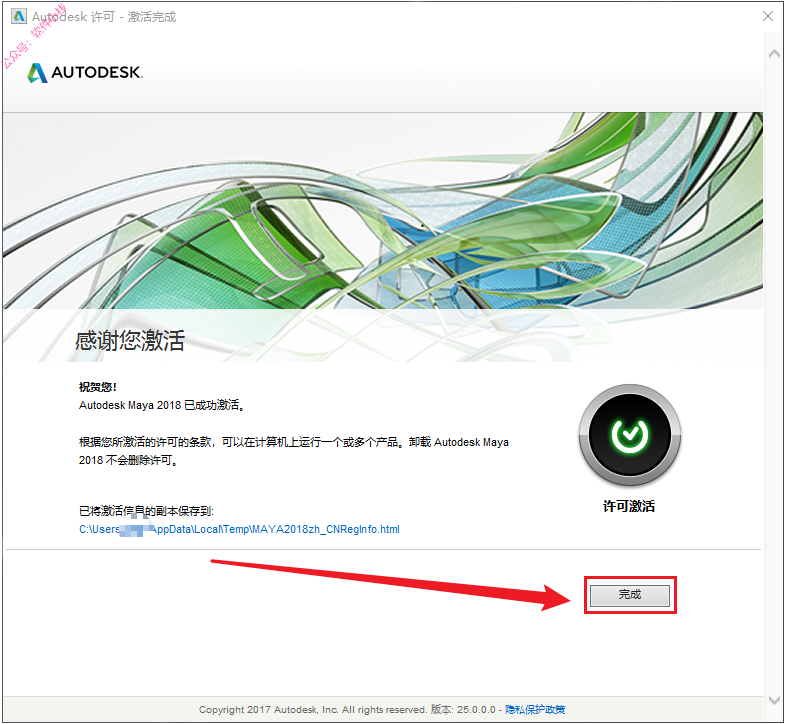Click the scrollbar up arrow
Viewport: 786px width, 724px height.
[x=774, y=53]
